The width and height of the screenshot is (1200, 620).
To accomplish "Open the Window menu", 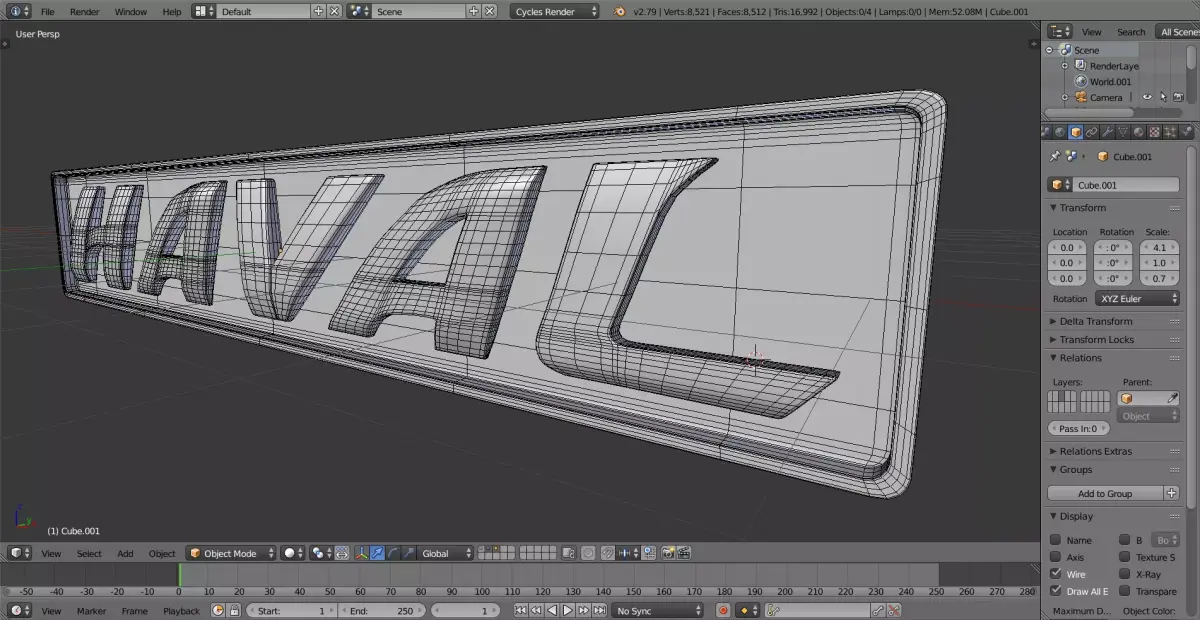I will point(130,11).
